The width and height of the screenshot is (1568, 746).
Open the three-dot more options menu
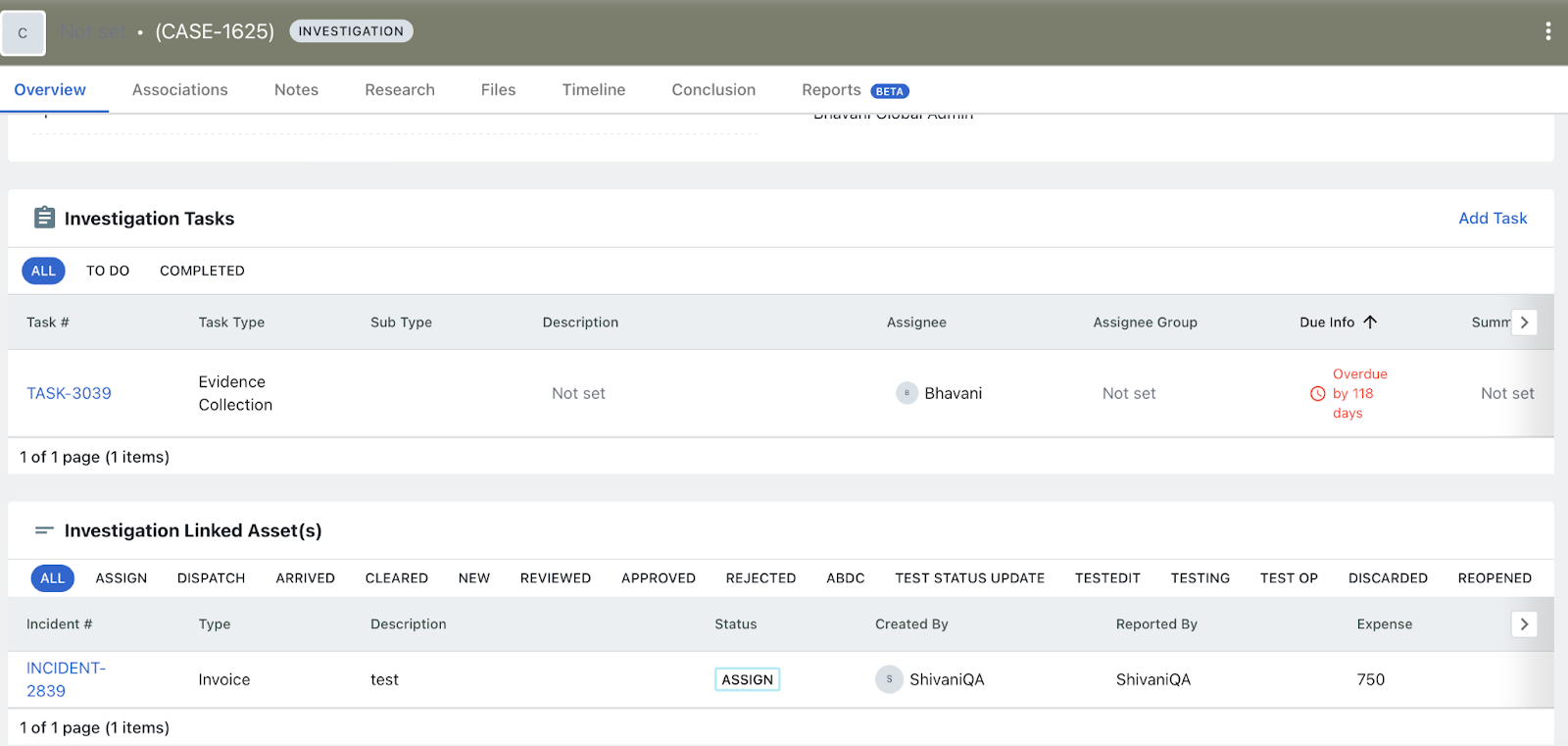[1547, 31]
